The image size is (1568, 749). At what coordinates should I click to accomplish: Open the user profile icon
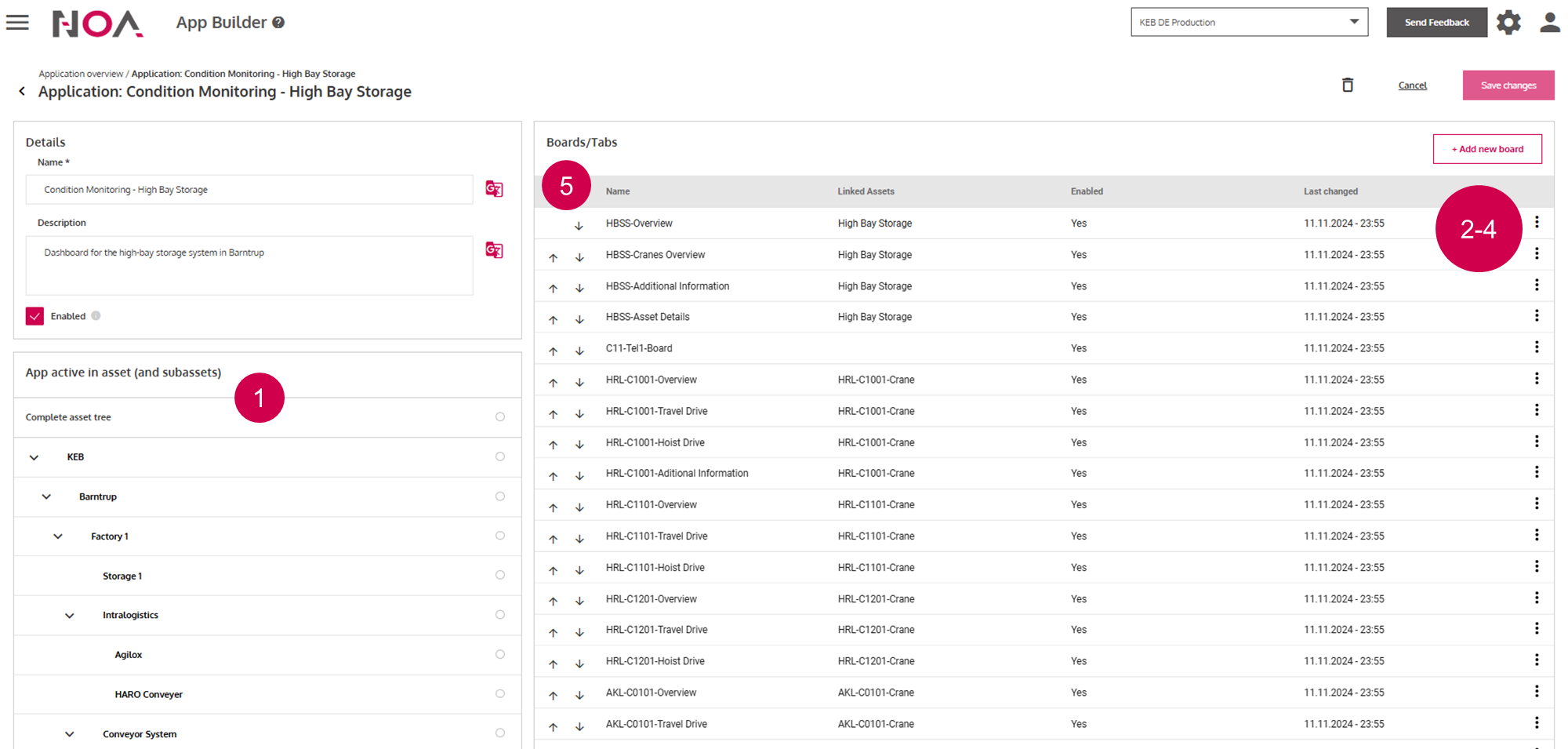click(x=1549, y=23)
